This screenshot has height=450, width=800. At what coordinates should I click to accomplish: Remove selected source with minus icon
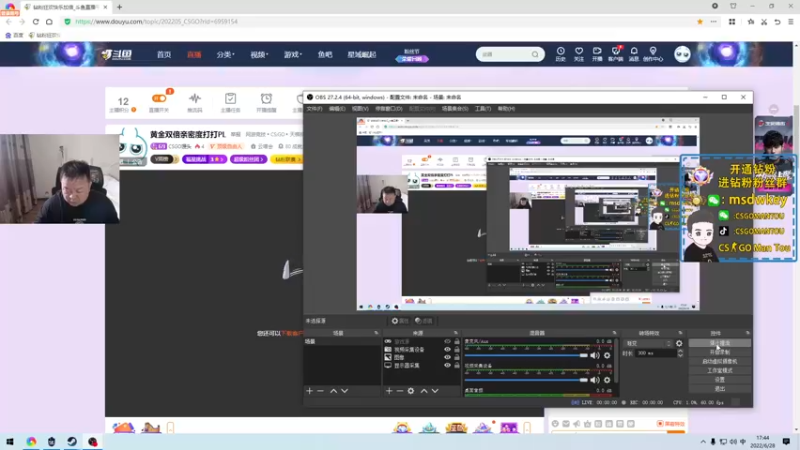[399, 391]
